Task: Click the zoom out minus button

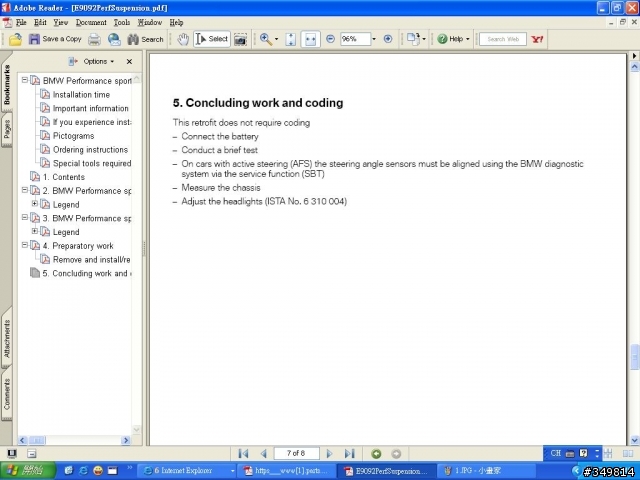Action: pyautogui.click(x=331, y=39)
